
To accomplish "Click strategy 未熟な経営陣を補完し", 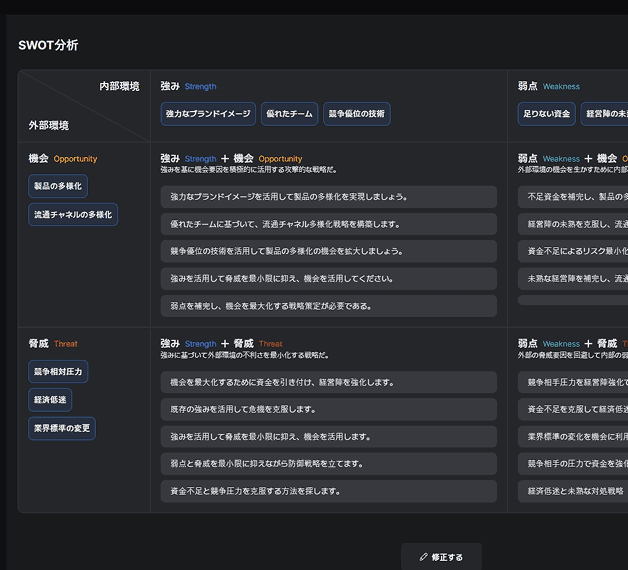I will coord(573,279).
